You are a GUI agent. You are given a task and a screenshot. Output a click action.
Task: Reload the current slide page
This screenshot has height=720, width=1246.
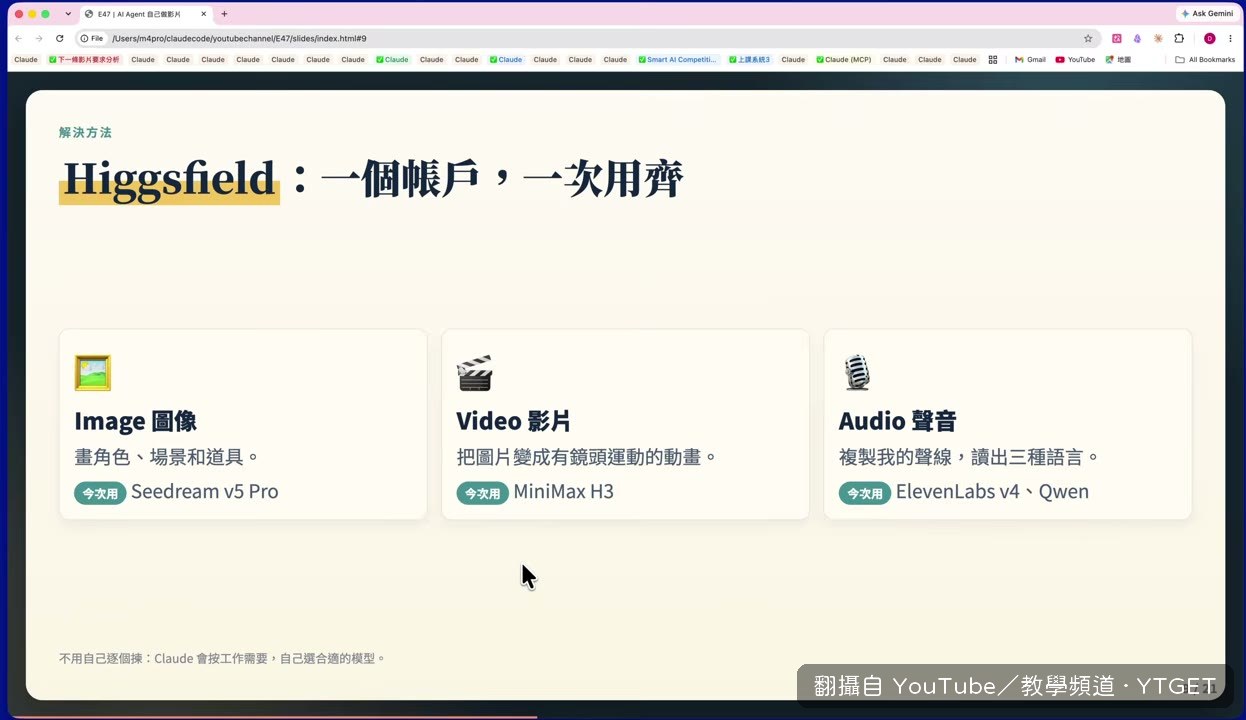[60, 38]
